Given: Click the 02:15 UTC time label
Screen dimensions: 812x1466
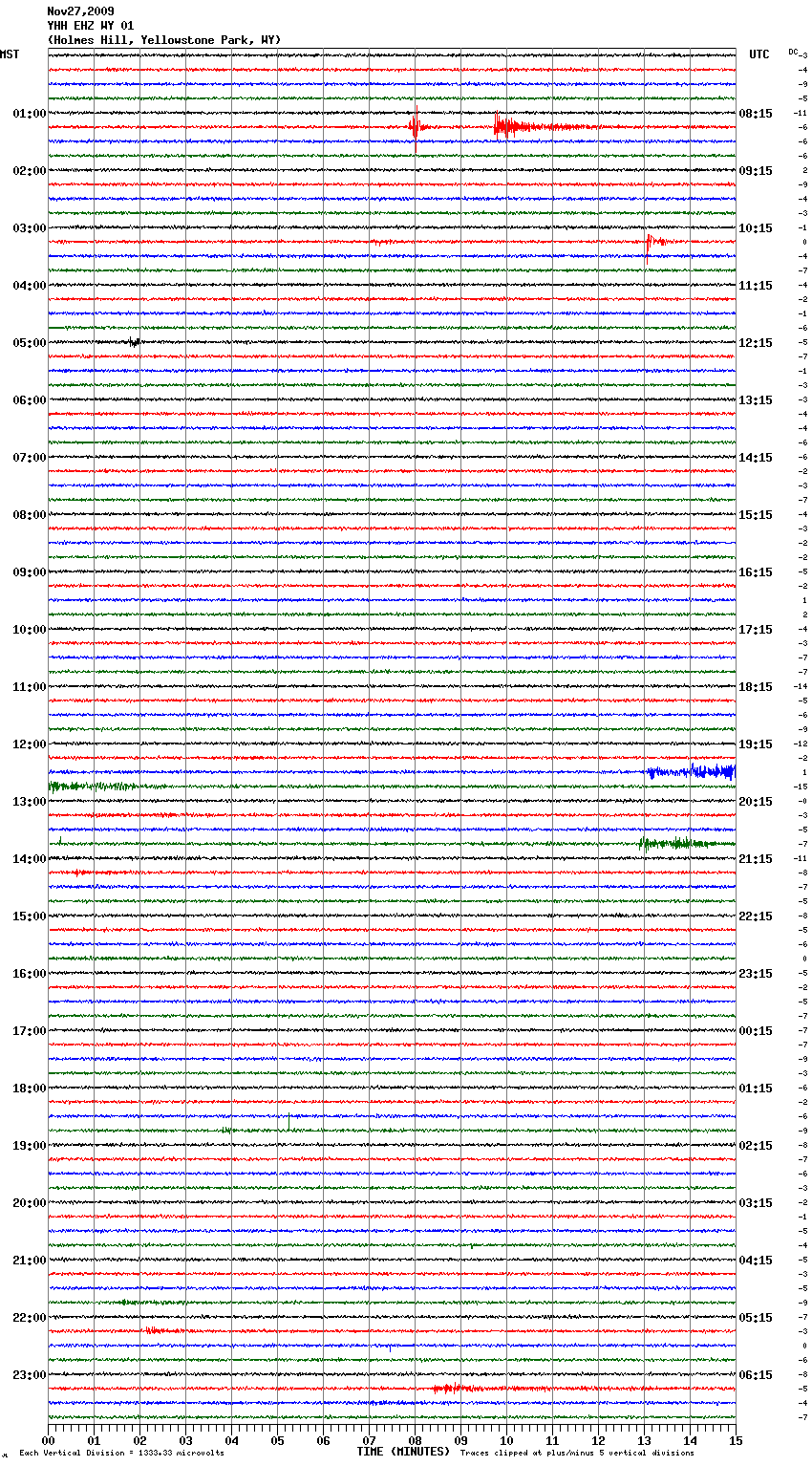Looking at the screenshot, I should pyautogui.click(x=756, y=1146).
